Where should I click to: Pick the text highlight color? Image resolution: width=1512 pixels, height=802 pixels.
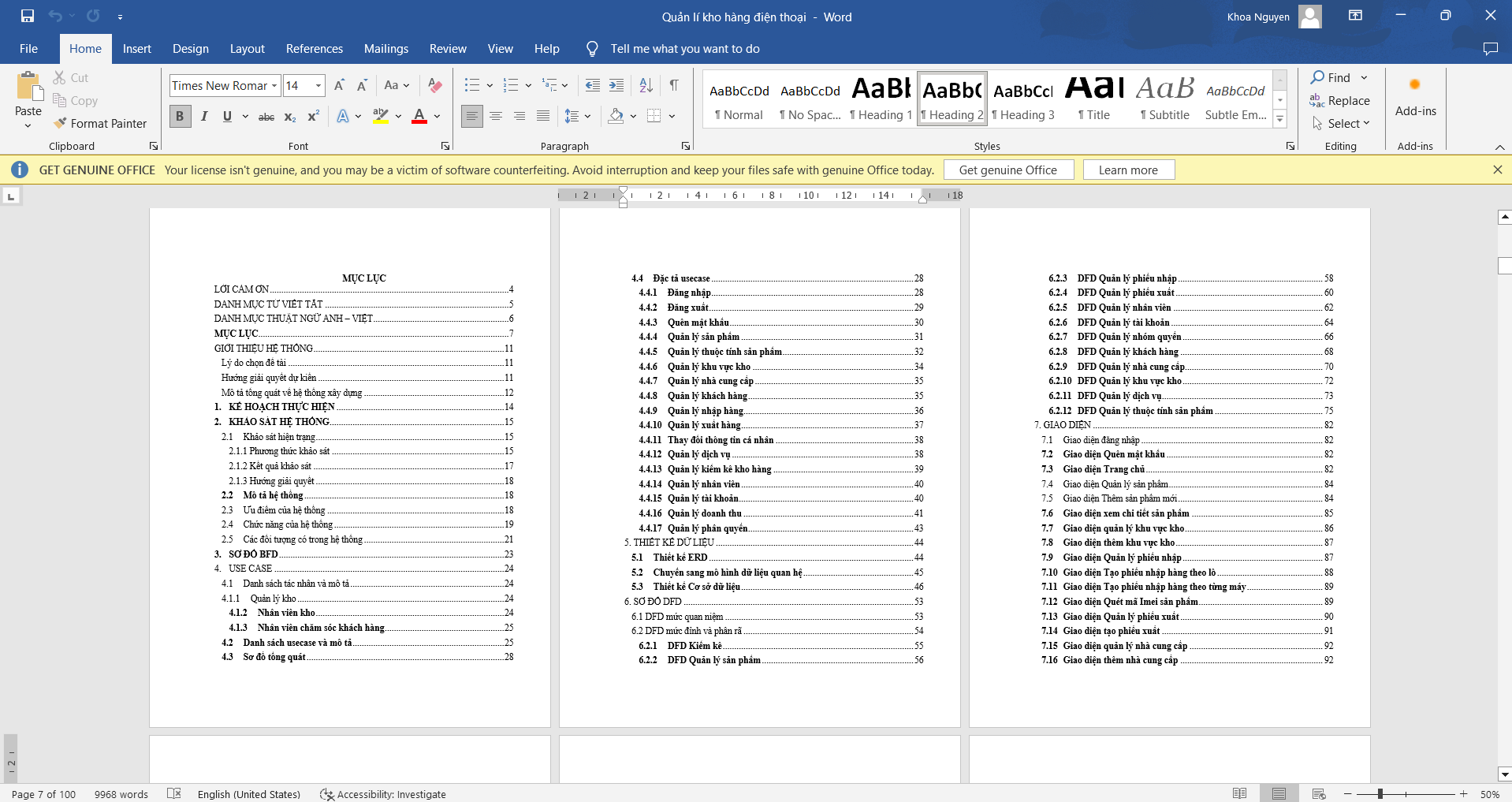381,117
